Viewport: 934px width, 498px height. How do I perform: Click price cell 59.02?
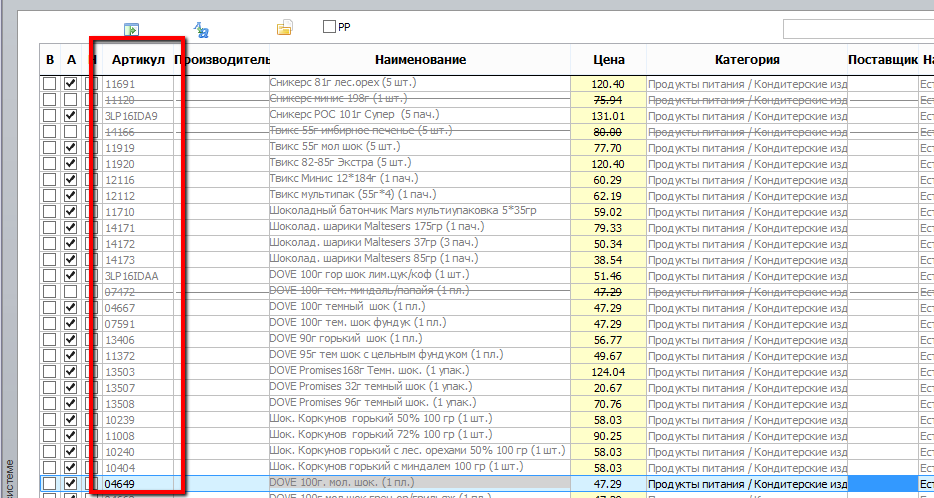tap(608, 212)
